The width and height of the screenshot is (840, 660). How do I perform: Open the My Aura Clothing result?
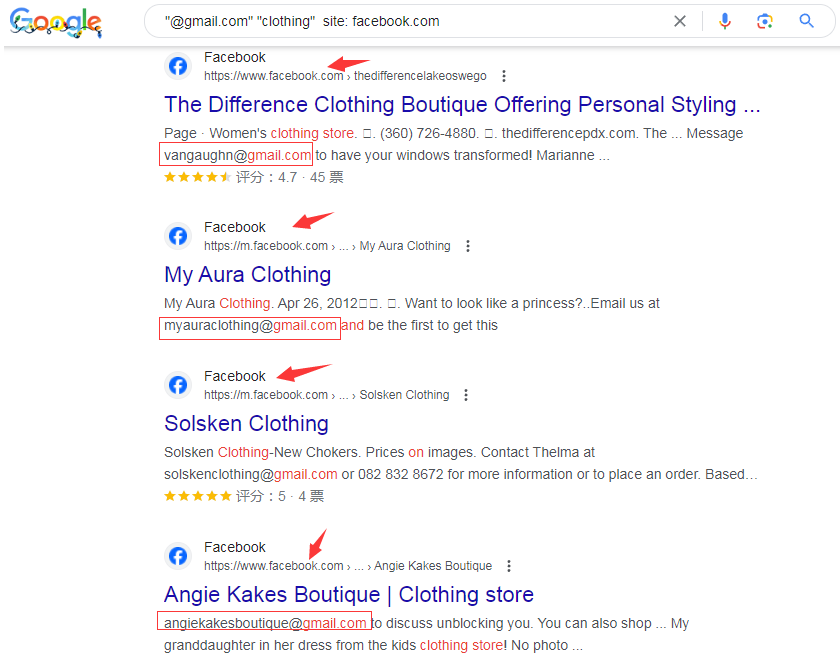pyautogui.click(x=247, y=275)
